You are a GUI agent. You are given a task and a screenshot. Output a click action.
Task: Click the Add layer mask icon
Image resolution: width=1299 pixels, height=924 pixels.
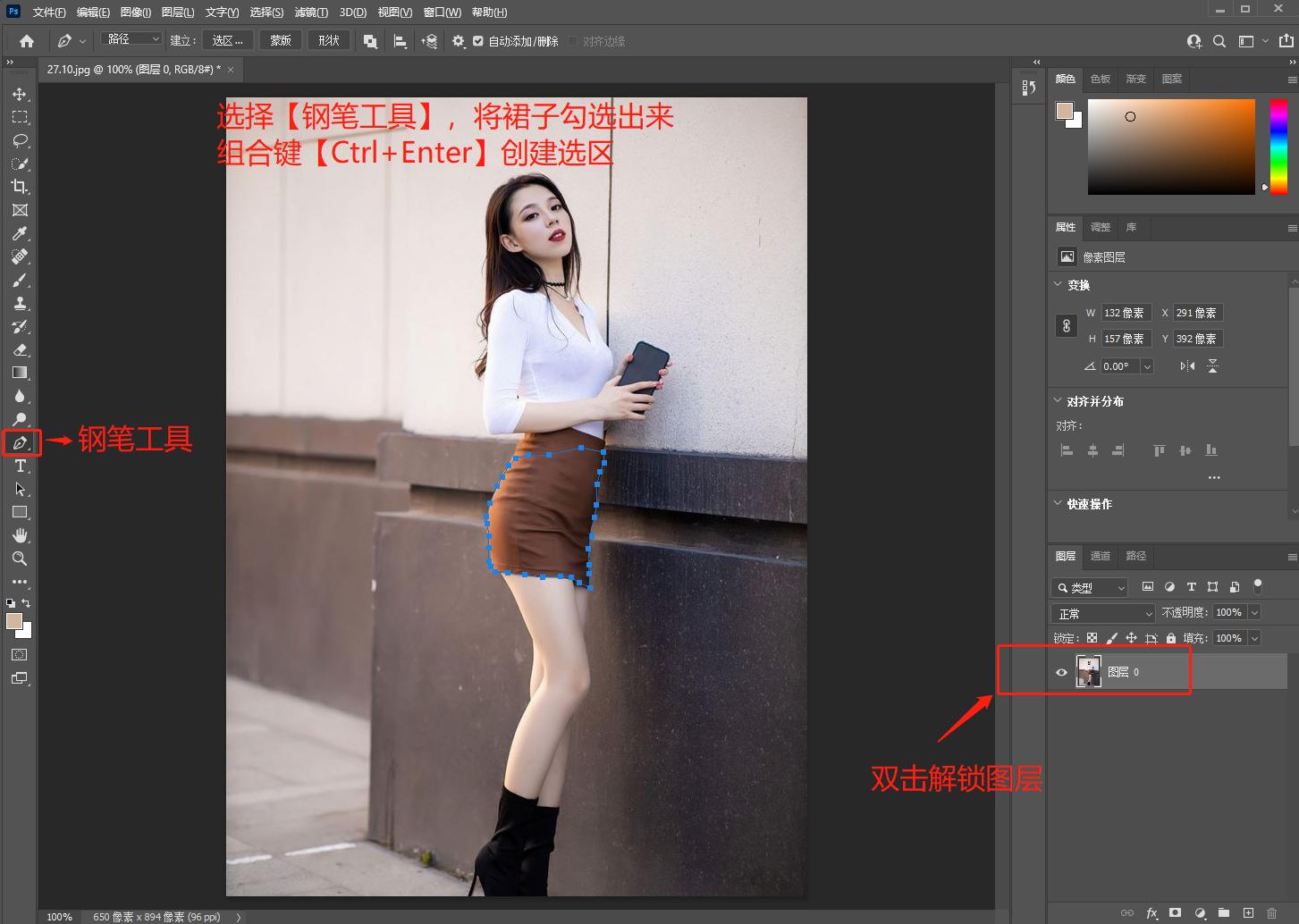click(x=1175, y=913)
